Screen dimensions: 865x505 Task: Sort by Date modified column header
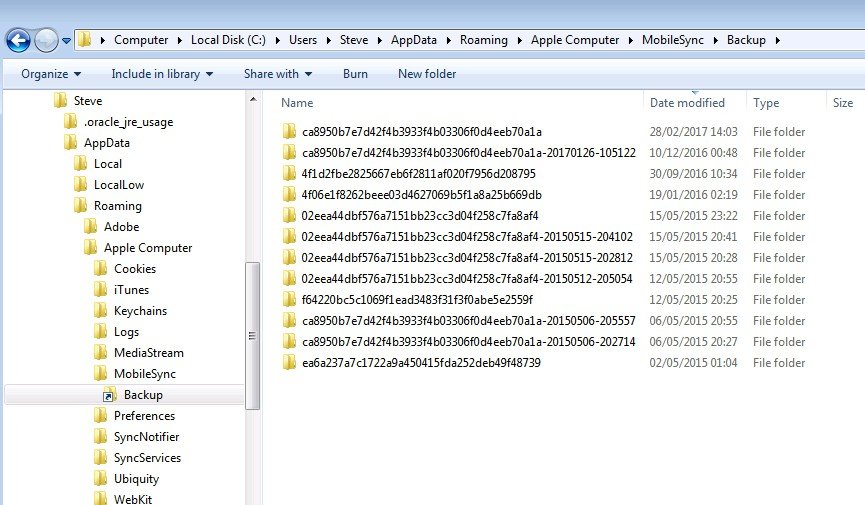pos(687,103)
